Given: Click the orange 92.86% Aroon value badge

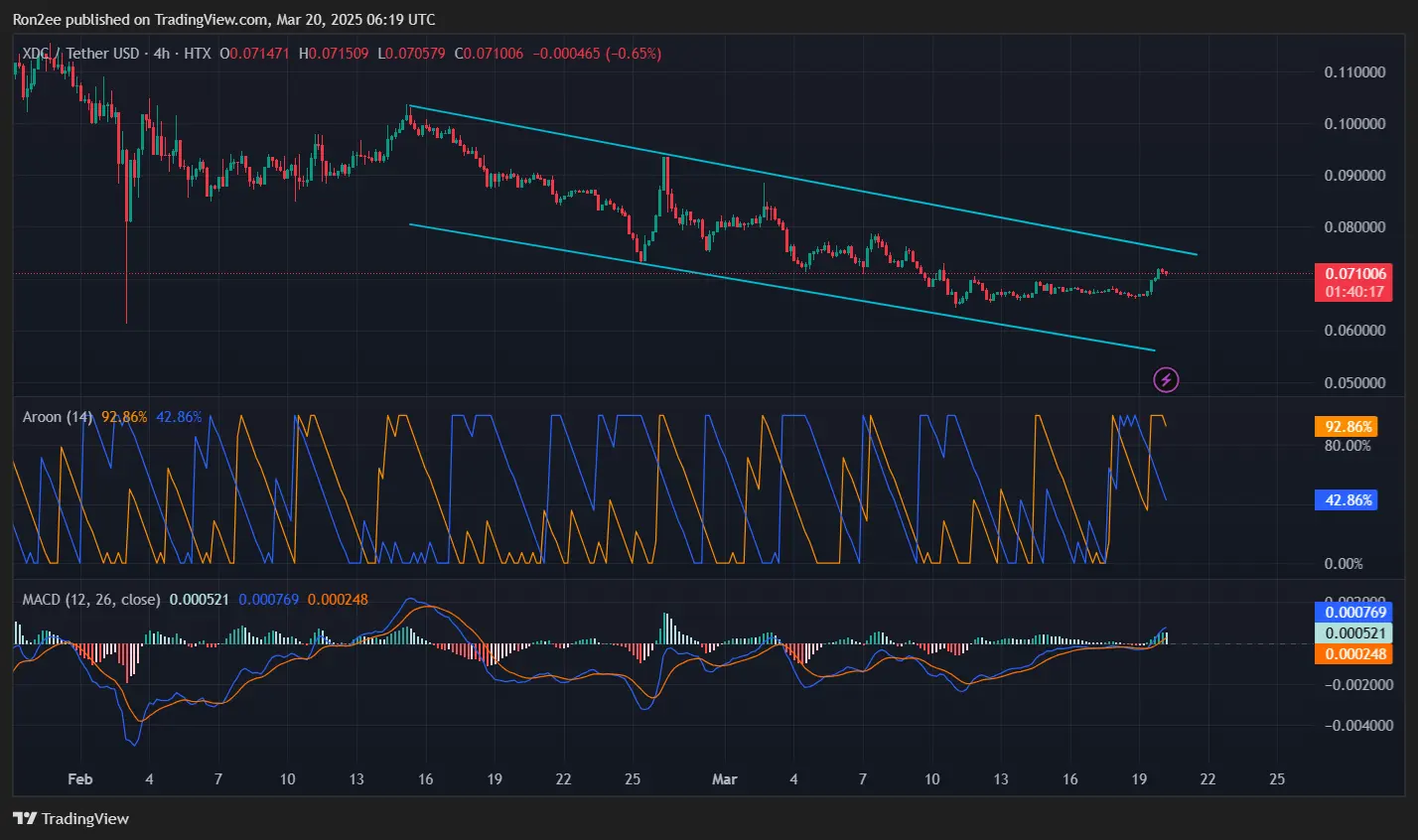Looking at the screenshot, I should coord(1347,426).
